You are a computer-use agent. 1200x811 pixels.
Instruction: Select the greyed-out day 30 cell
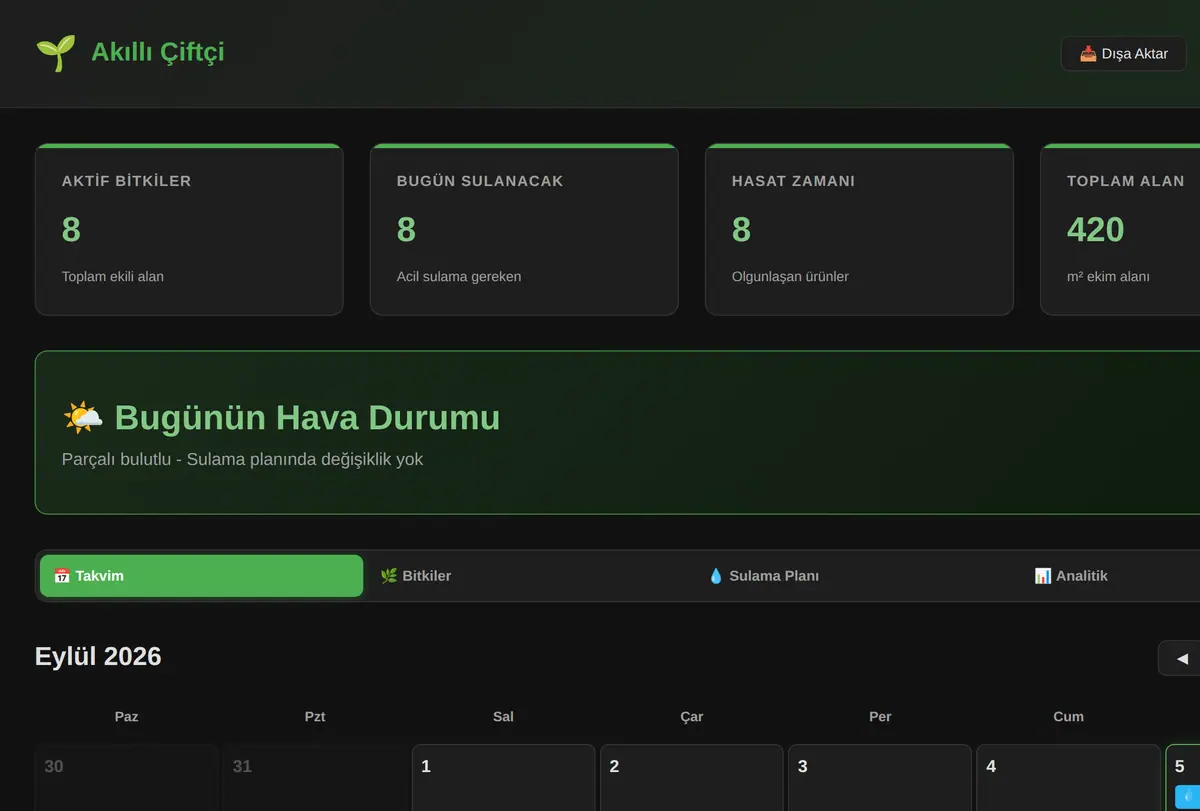pos(126,778)
